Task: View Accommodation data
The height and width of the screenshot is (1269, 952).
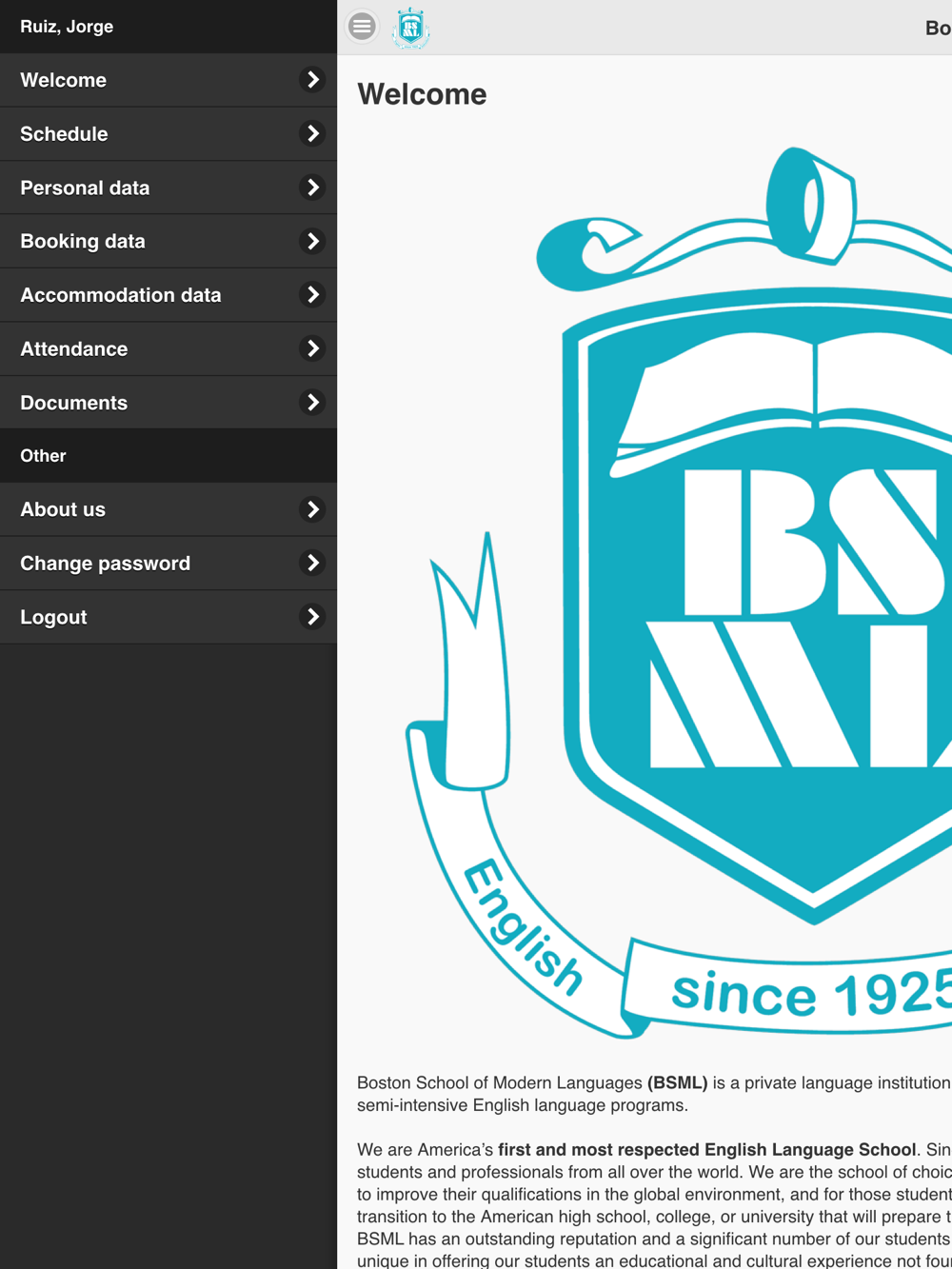Action: click(169, 295)
